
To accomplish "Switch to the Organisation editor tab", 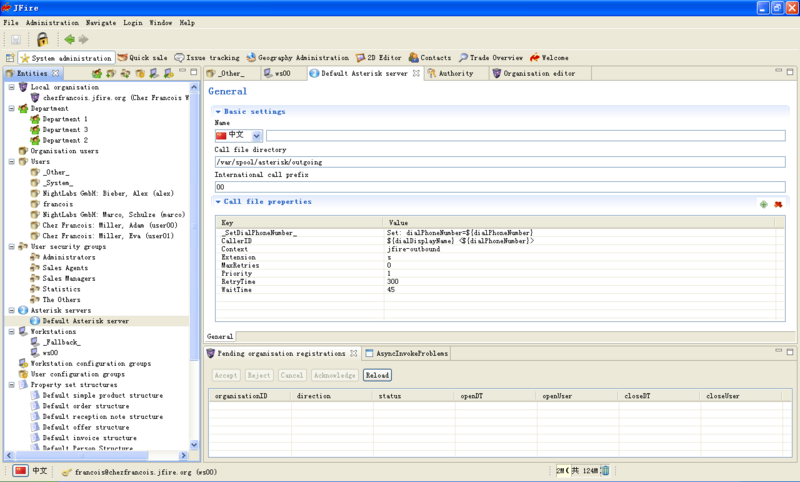I will point(538,73).
